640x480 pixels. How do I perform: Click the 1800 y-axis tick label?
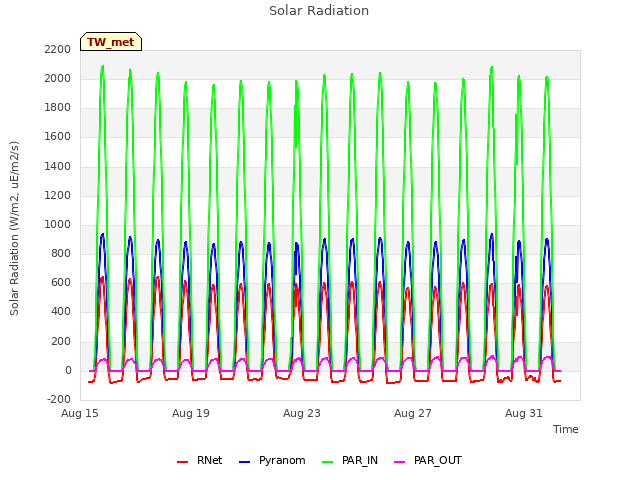[x=58, y=108]
